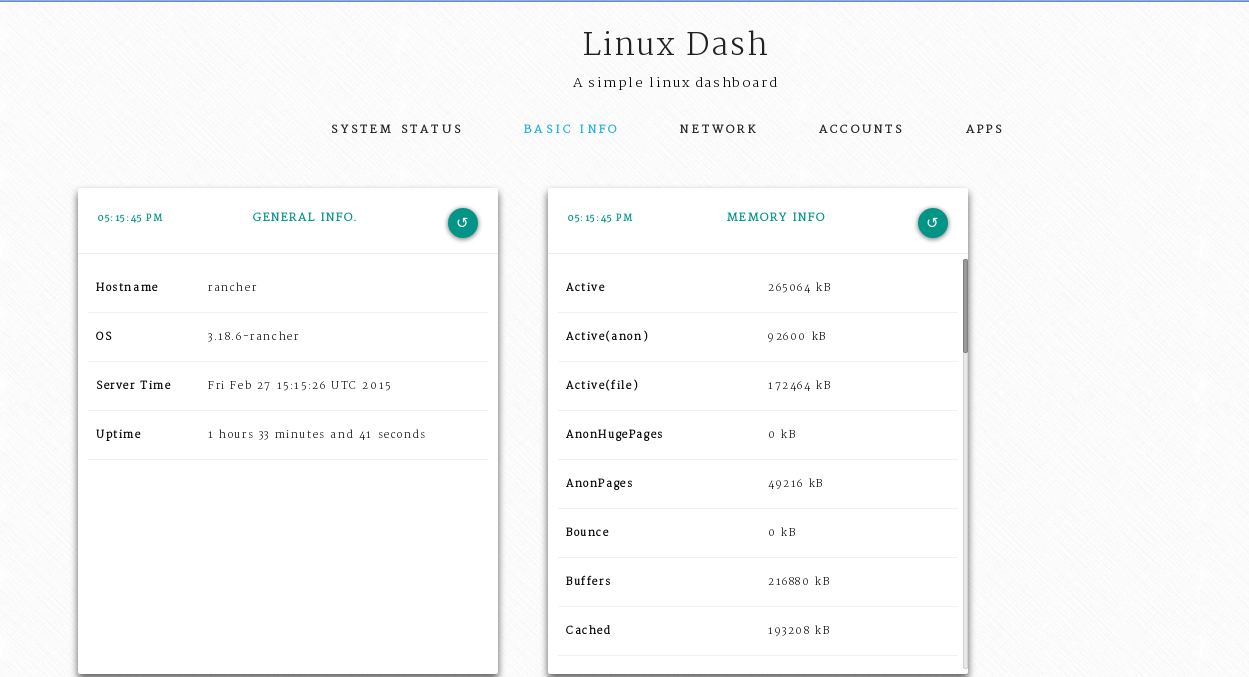Click the Server Time value

[x=299, y=385]
